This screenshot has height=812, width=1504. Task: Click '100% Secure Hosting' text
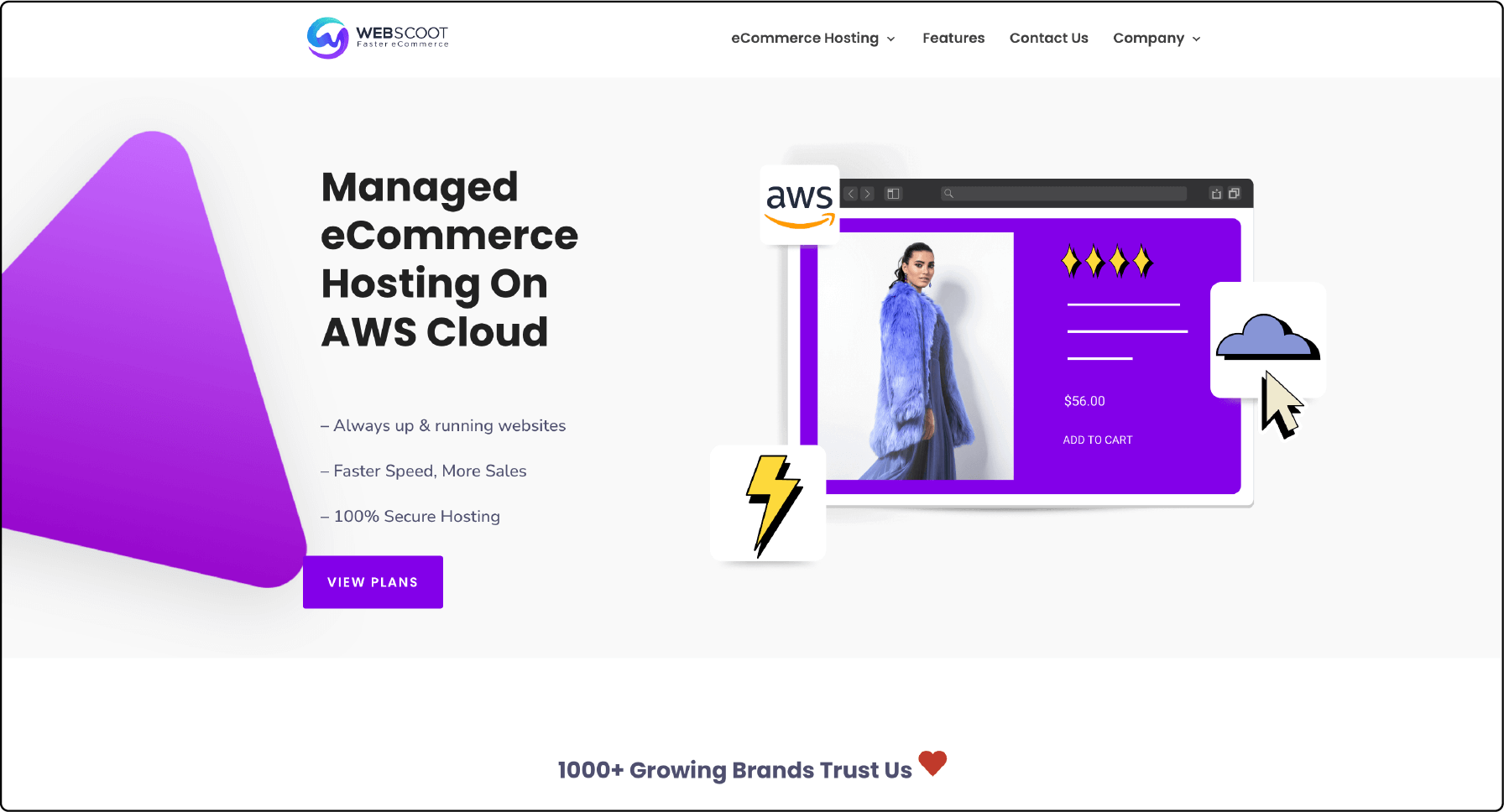pos(417,516)
